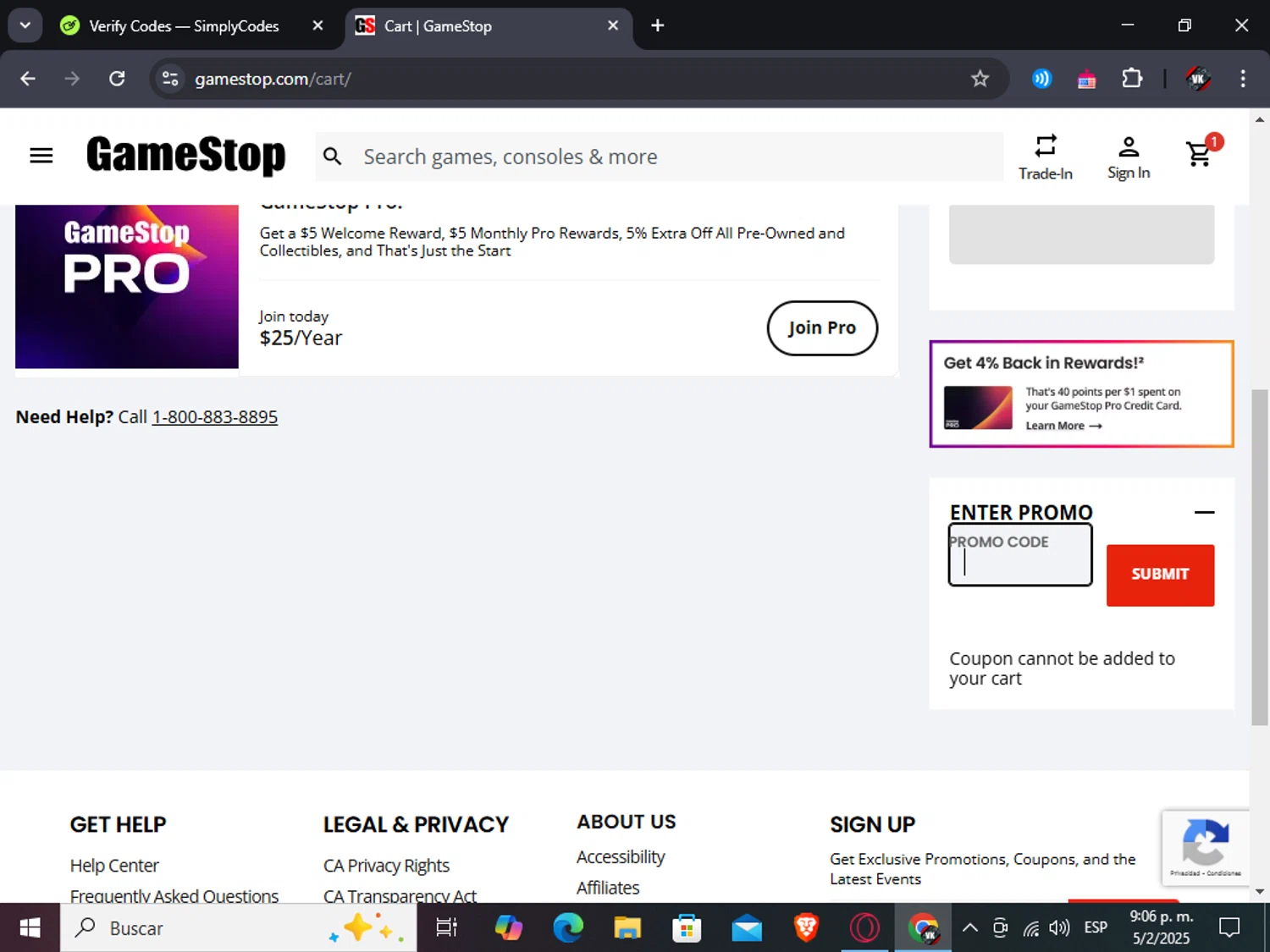View site information icon in address bar
The height and width of the screenshot is (952, 1270).
[x=170, y=79]
